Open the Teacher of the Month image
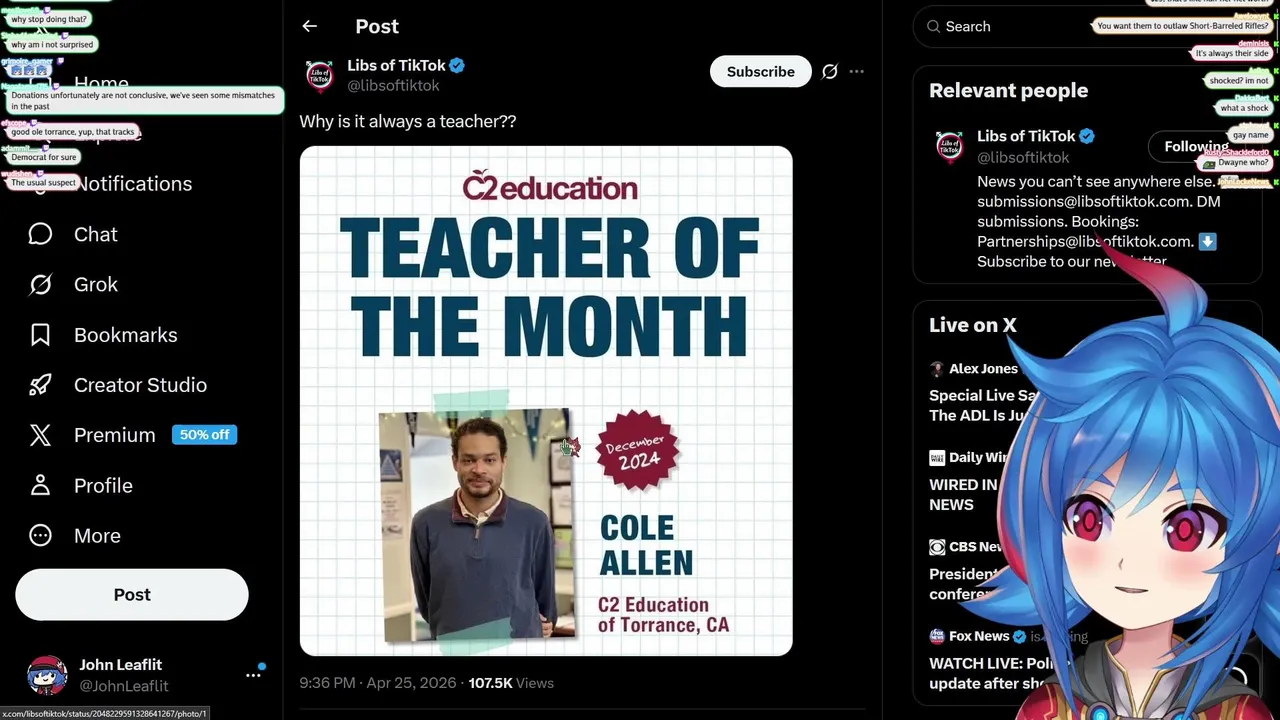Image resolution: width=1280 pixels, height=720 pixels. (x=546, y=400)
